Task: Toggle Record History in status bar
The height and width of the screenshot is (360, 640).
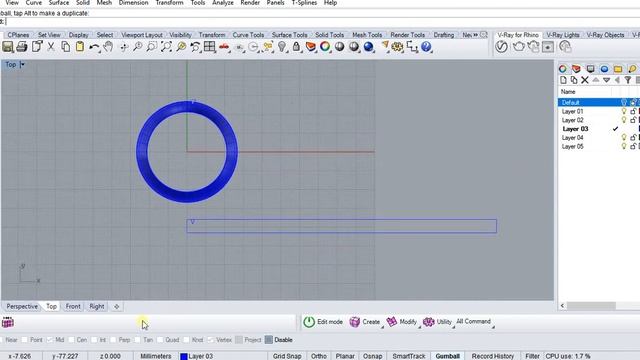Action: (x=493, y=356)
